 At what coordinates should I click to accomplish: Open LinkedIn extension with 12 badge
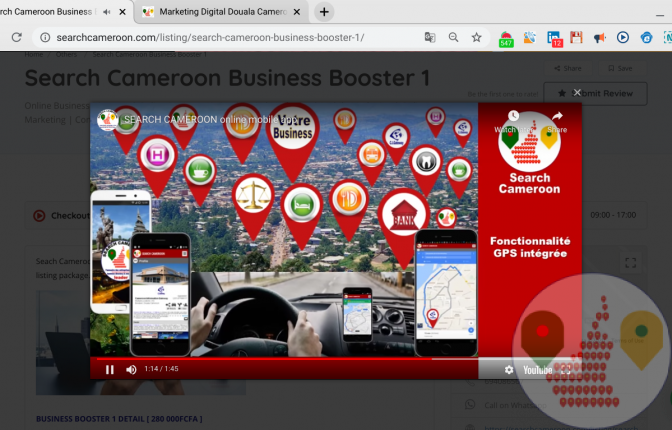coord(555,39)
